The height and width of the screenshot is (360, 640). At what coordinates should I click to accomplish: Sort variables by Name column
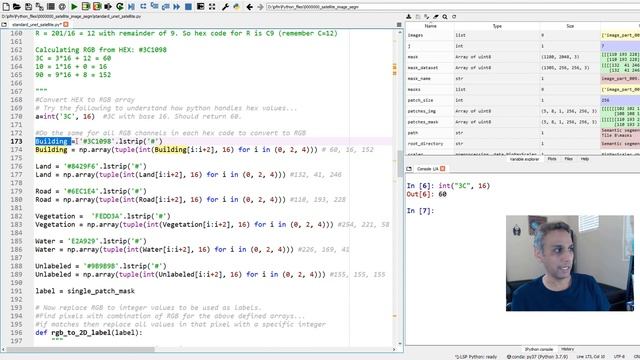point(430,26)
